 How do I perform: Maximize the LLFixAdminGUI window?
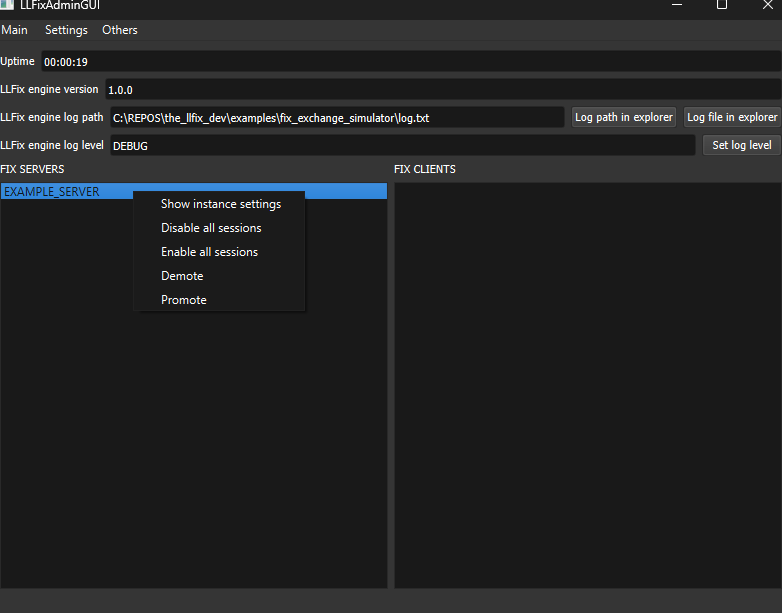[722, 5]
